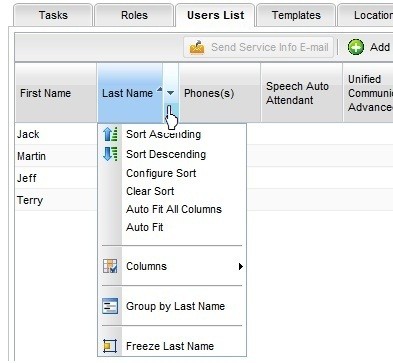Switch to the Tasks tab
Image resolution: width=393 pixels, height=363 pixels.
pyautogui.click(x=53, y=15)
